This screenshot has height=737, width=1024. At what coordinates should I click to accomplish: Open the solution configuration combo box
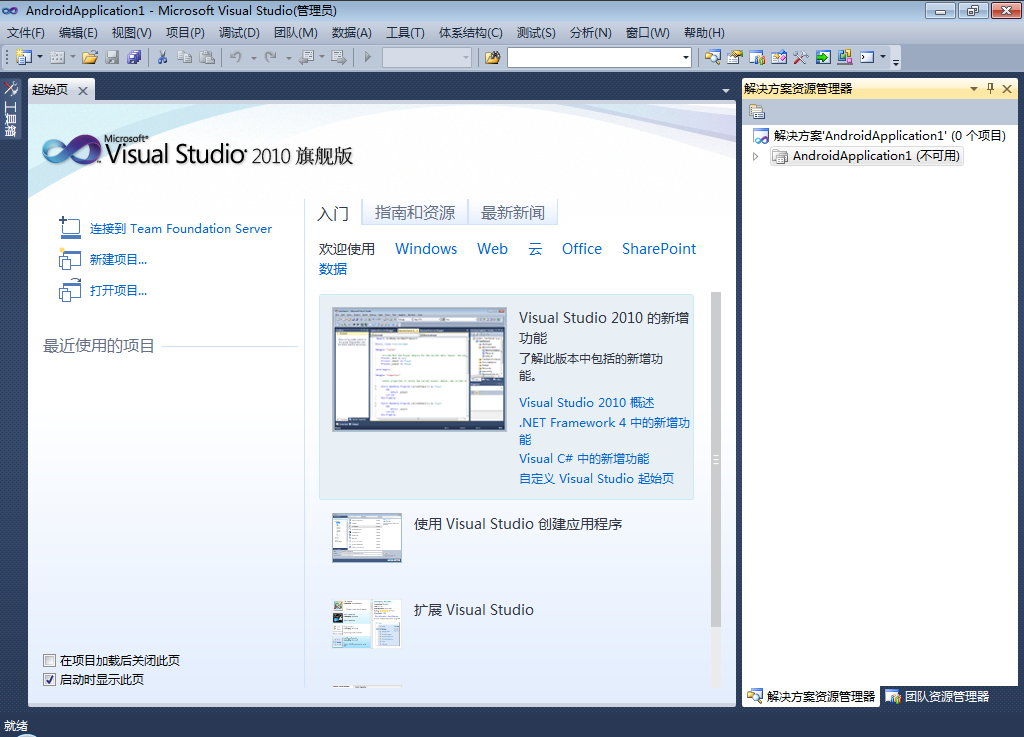pos(427,57)
